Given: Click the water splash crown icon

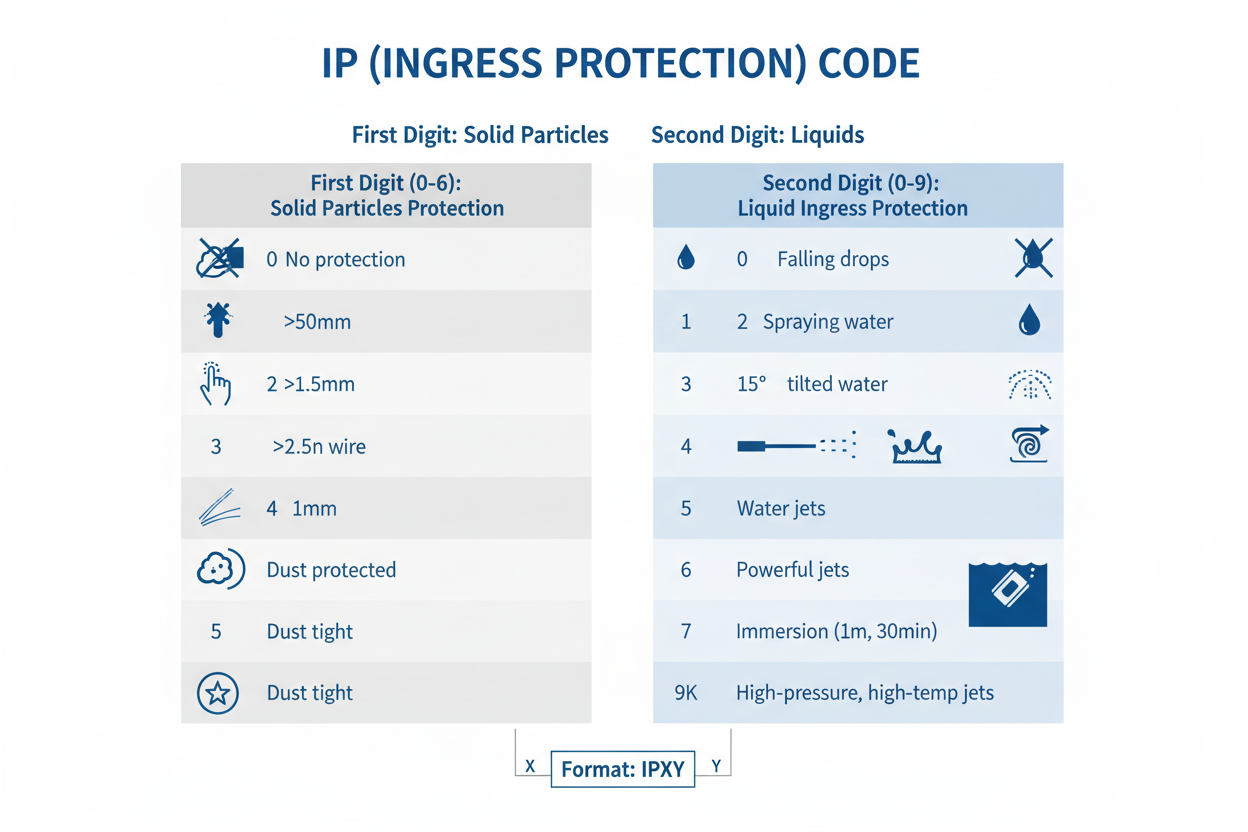Looking at the screenshot, I should coord(916,446).
